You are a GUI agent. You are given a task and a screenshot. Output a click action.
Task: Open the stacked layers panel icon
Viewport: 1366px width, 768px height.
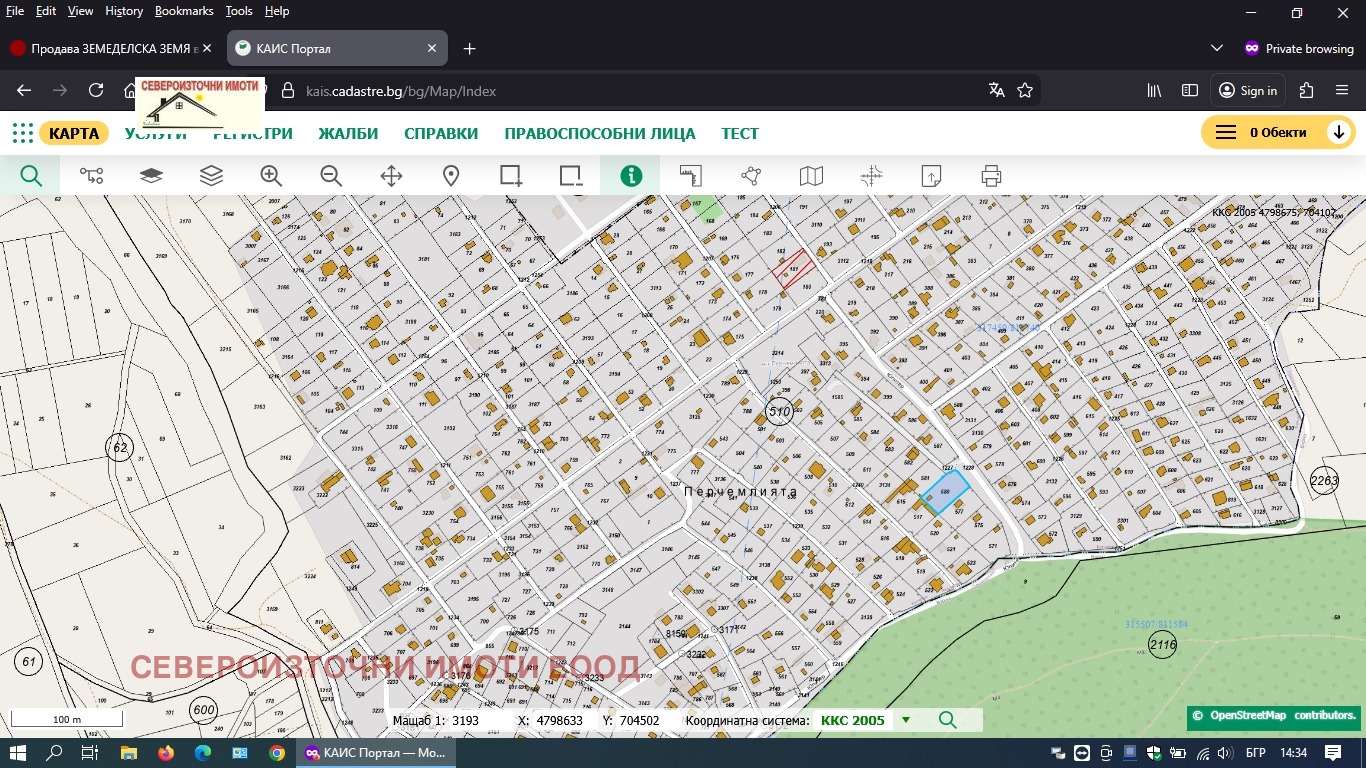point(211,176)
